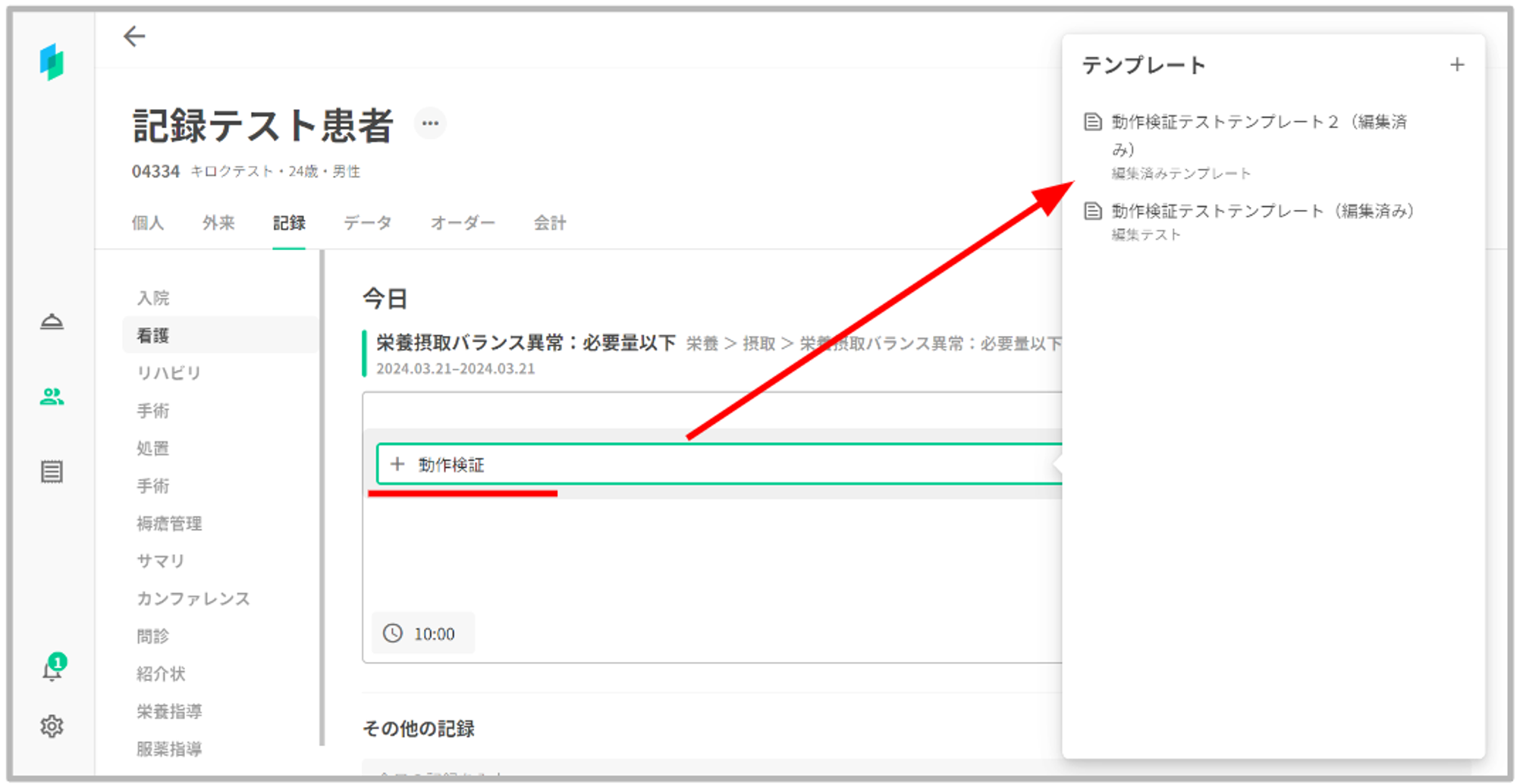1517x784 pixels.
Task: Add a new template with plus icon
Action: point(1457,65)
